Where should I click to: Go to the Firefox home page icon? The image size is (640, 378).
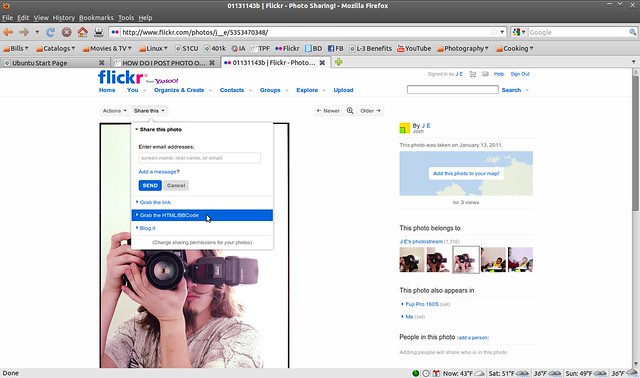coord(82,32)
